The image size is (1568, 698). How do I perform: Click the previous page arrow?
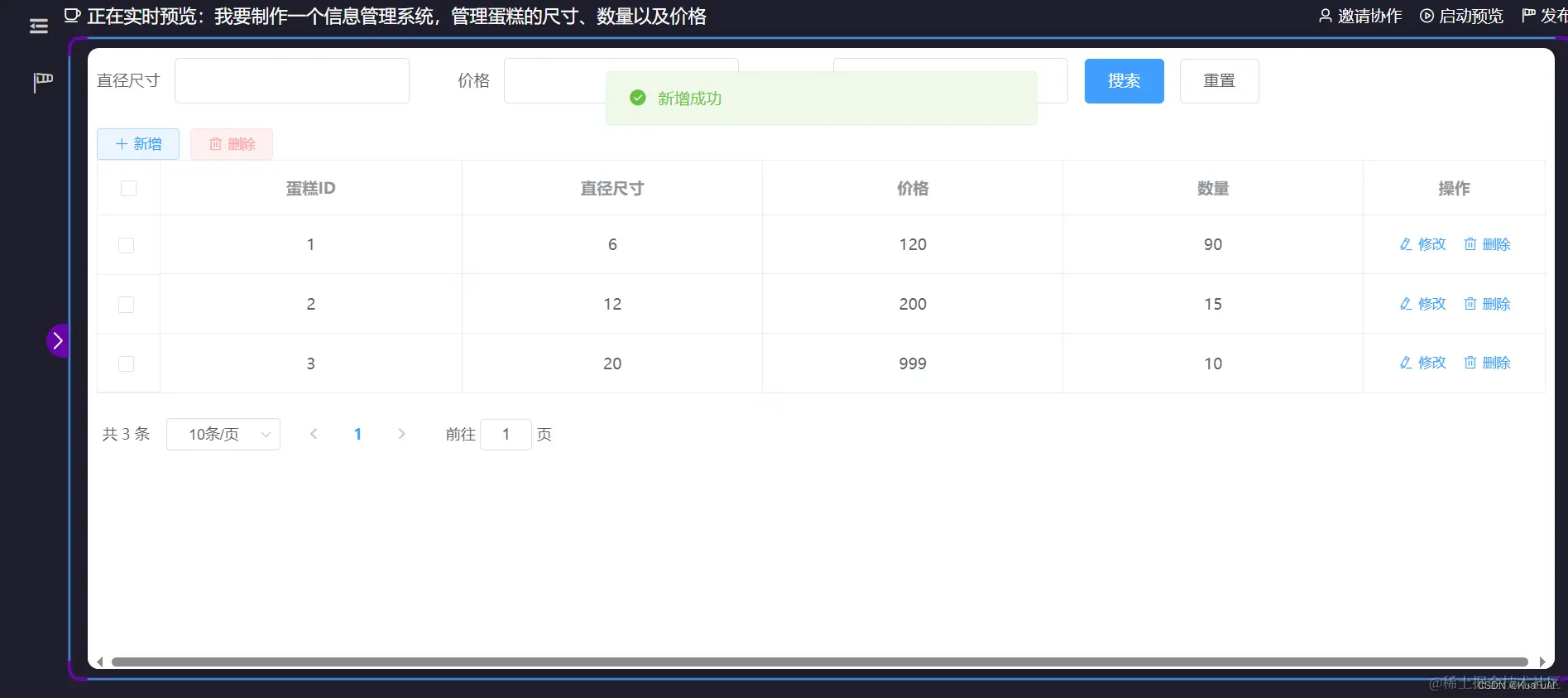tap(314, 434)
